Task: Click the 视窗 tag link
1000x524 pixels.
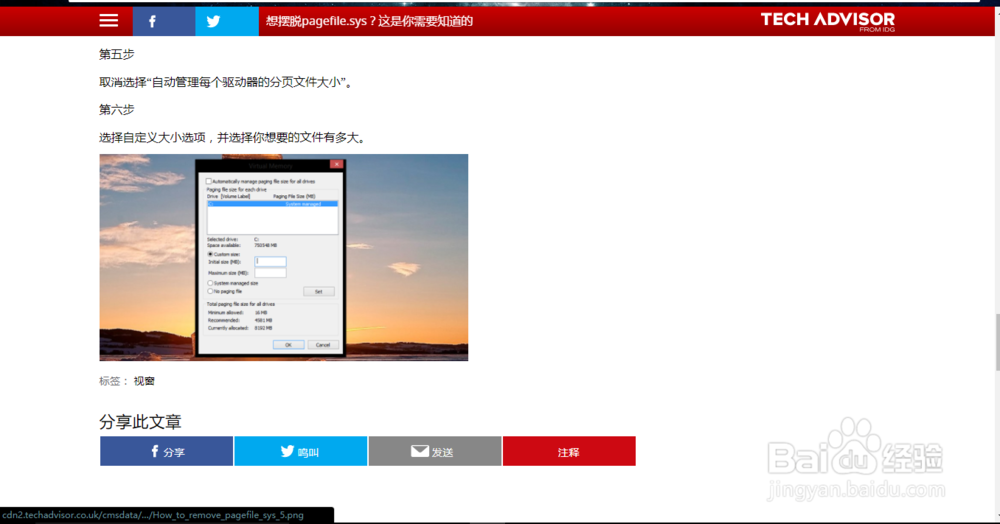Action: click(144, 381)
